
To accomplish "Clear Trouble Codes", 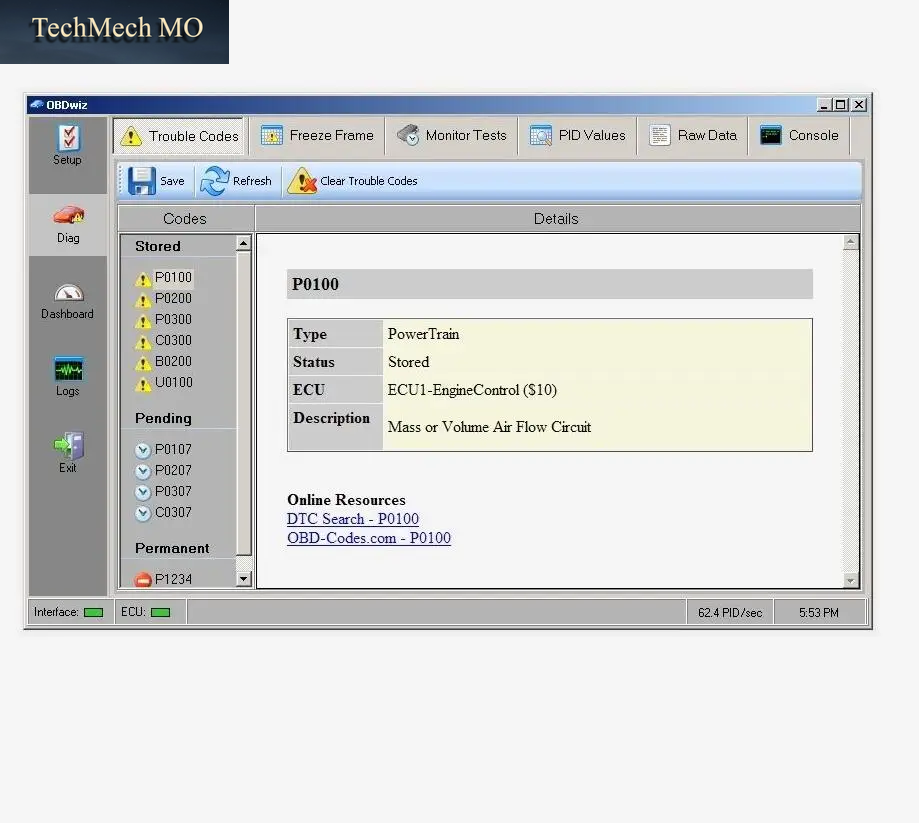I will pyautogui.click(x=352, y=181).
